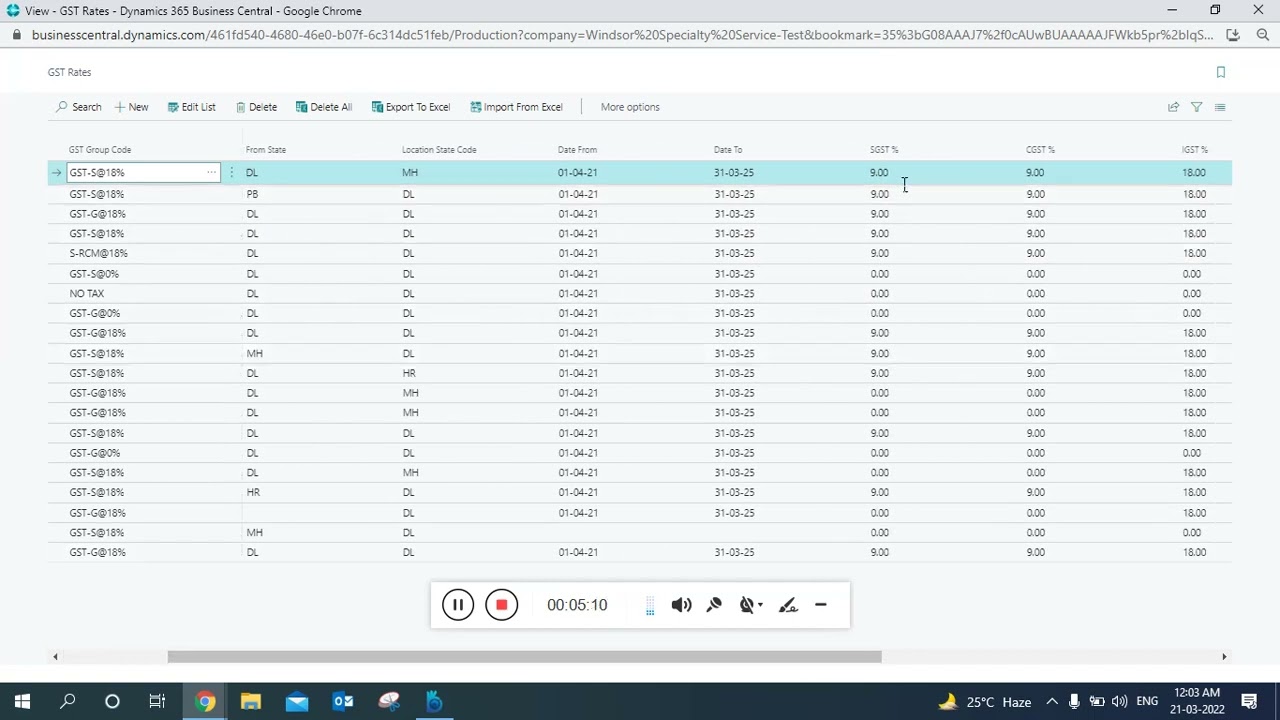
Task: Minimize the recorder toolbar
Action: point(820,605)
